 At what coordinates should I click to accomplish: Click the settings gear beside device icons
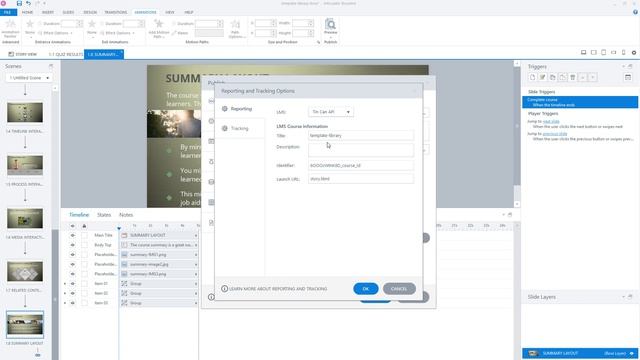click(x=634, y=53)
